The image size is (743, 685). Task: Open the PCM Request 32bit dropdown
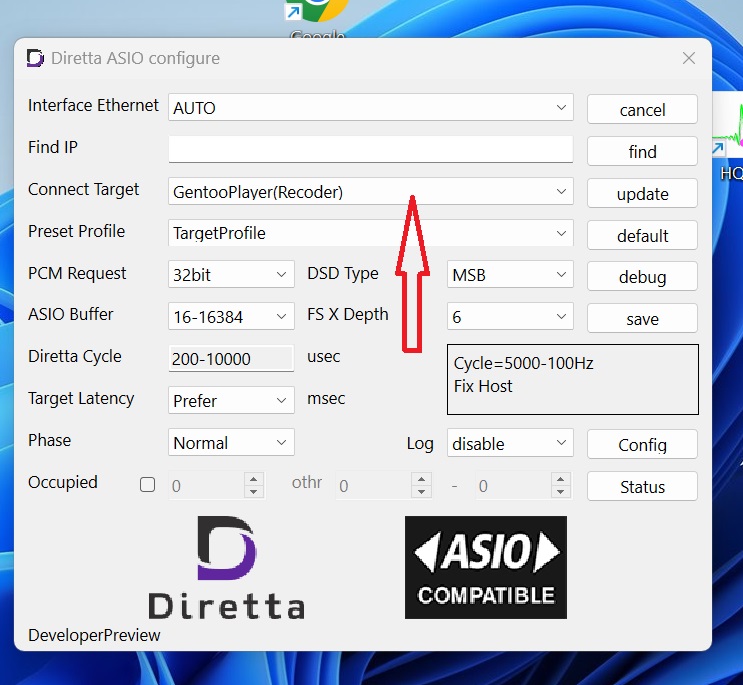[231, 274]
